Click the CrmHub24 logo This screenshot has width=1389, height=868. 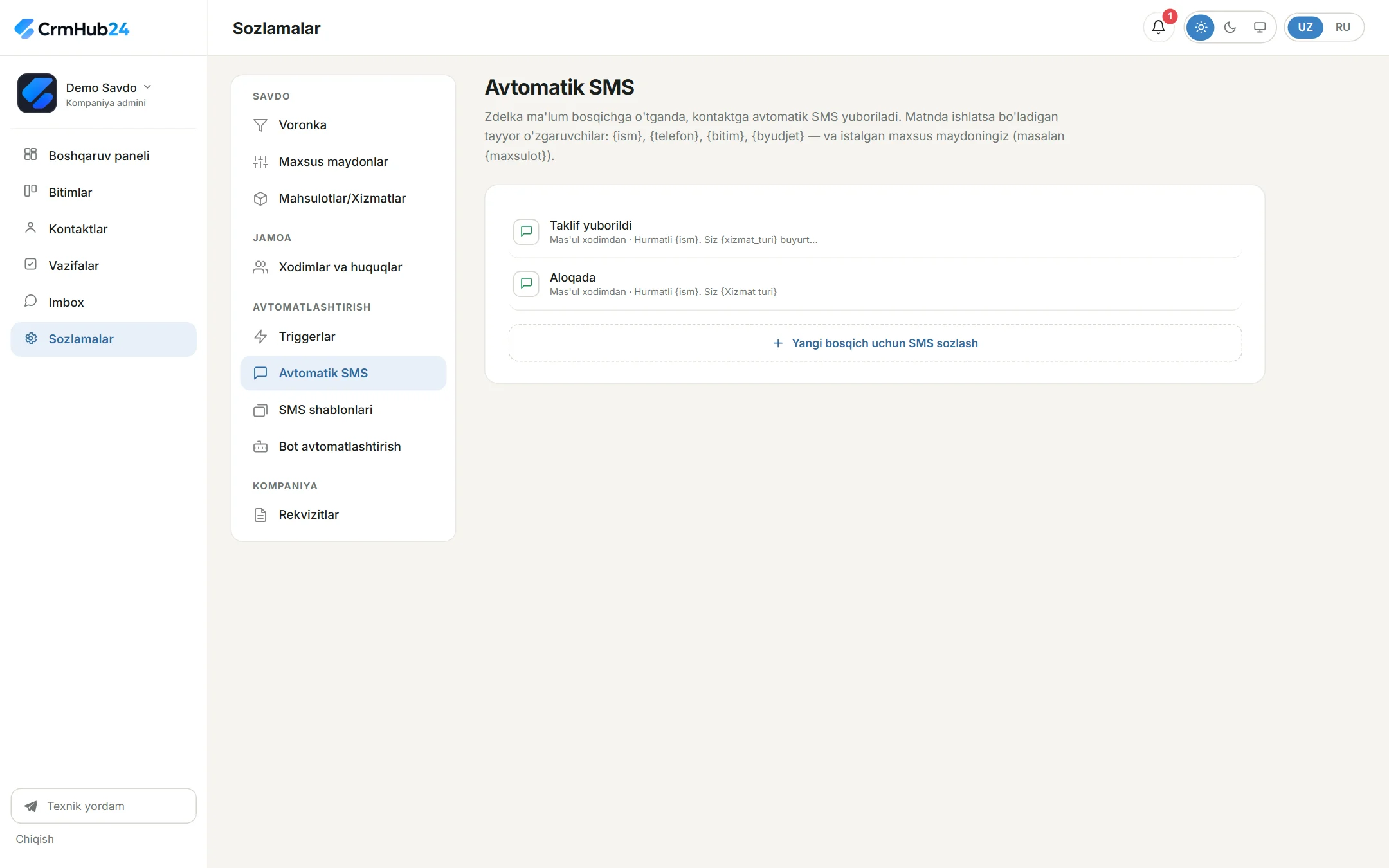pos(71,28)
